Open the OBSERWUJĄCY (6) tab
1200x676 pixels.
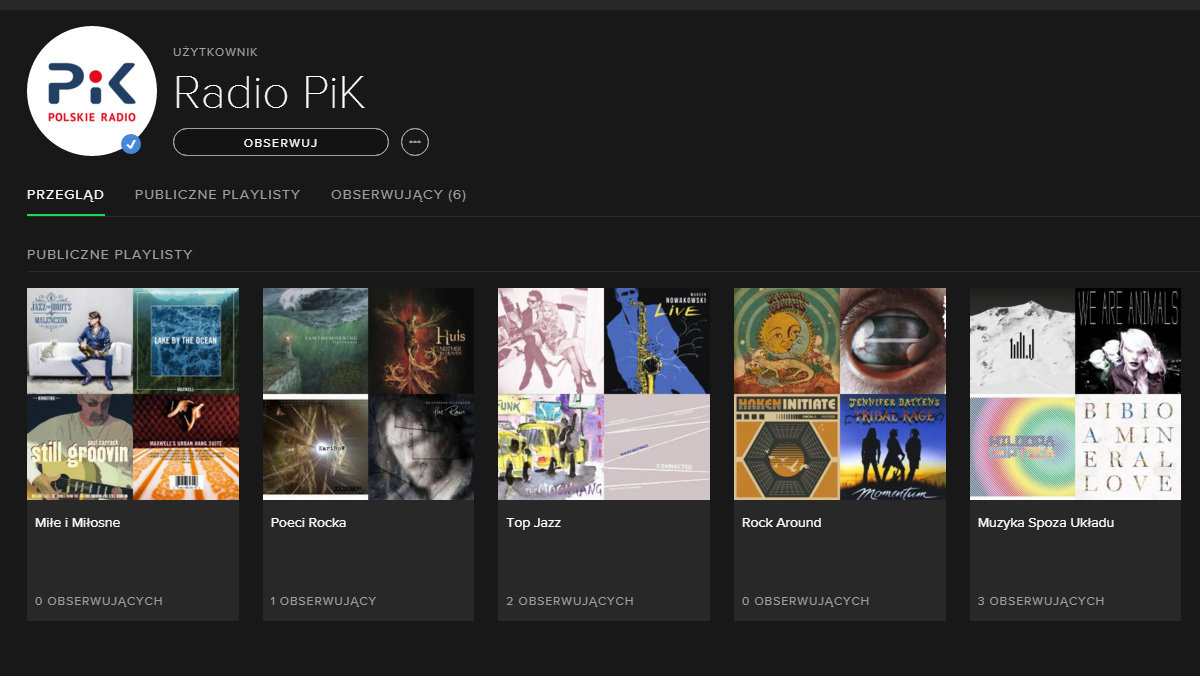pos(399,195)
